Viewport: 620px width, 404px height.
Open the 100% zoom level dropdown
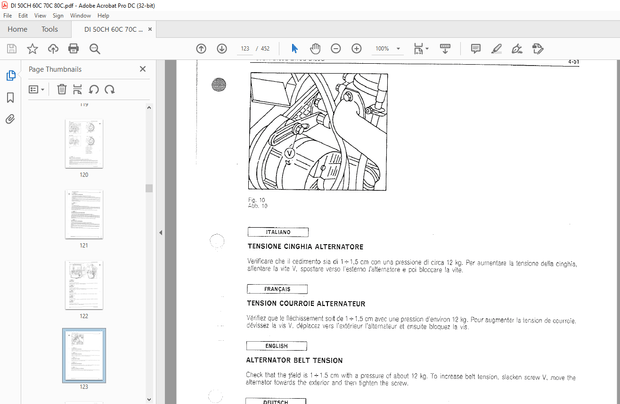(x=388, y=49)
